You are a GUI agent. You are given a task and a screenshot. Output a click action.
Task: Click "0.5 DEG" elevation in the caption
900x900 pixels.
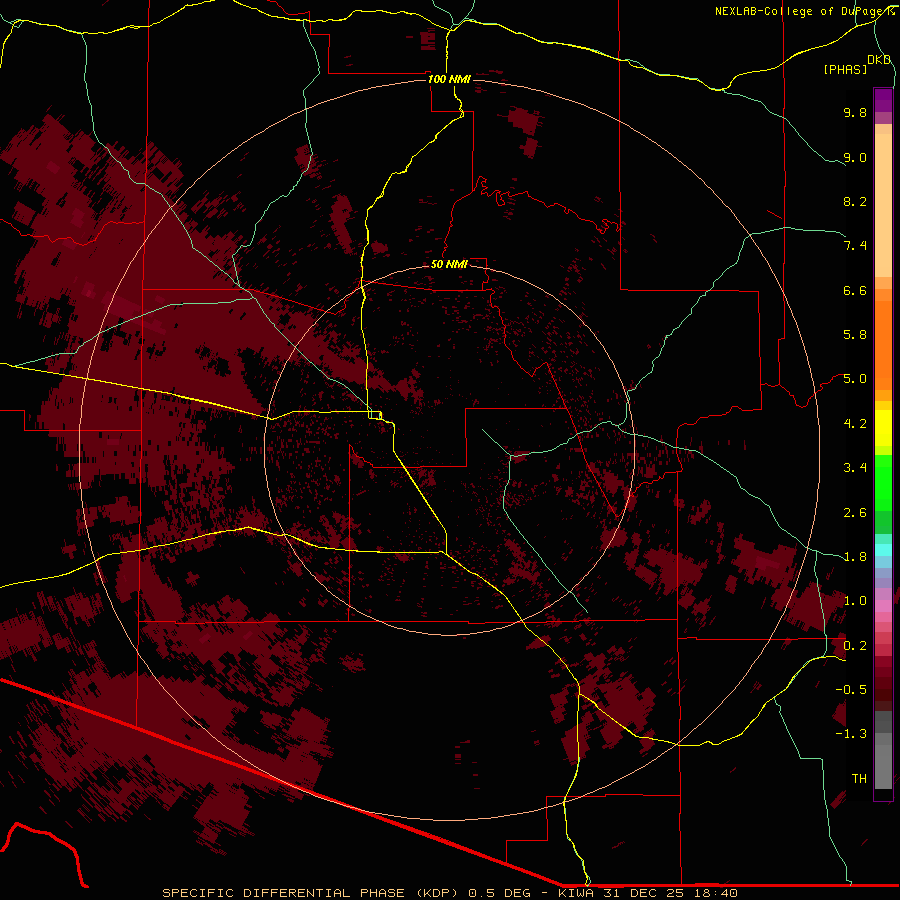(x=499, y=893)
